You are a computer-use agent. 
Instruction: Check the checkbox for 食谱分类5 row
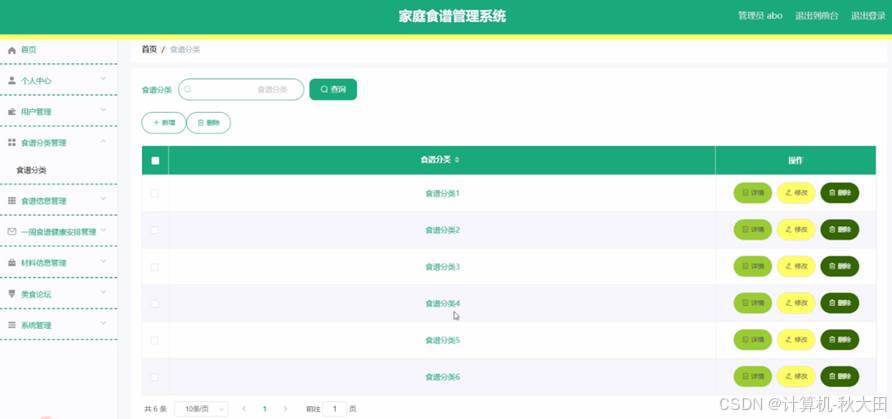click(x=154, y=340)
